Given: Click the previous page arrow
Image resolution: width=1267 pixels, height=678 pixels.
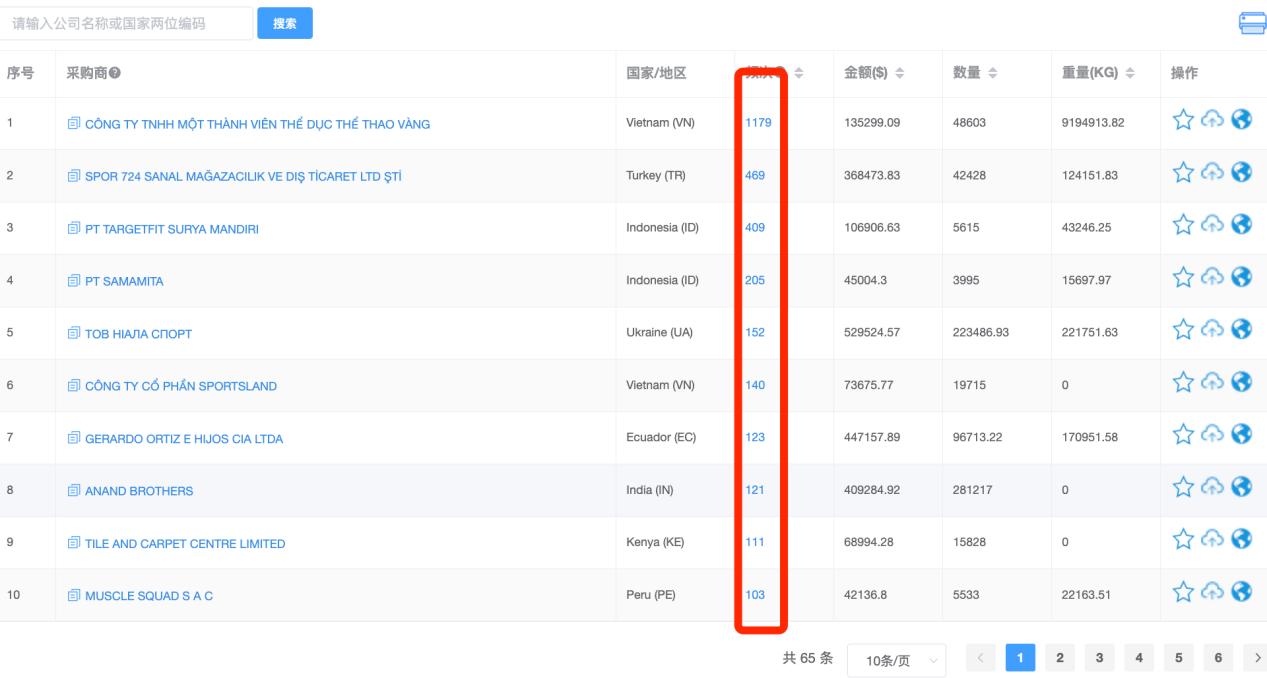Looking at the screenshot, I should click(980, 658).
